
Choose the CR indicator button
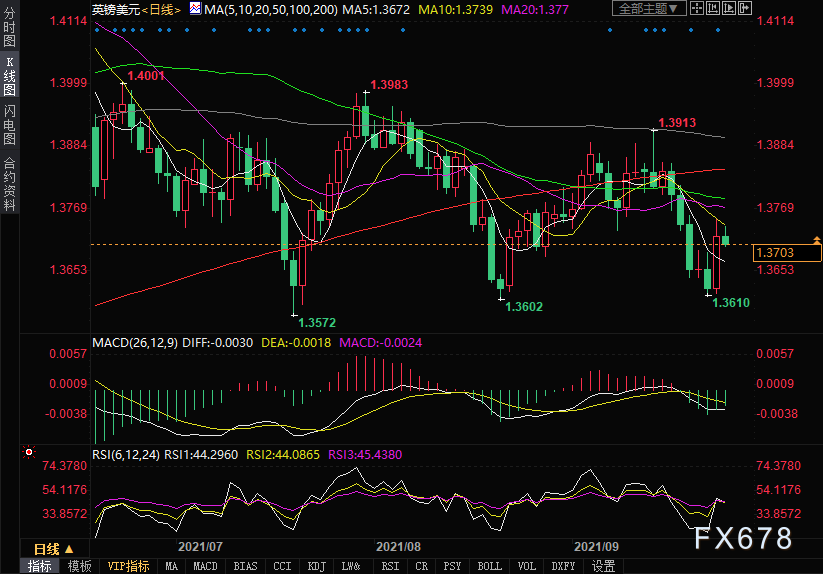point(421,567)
